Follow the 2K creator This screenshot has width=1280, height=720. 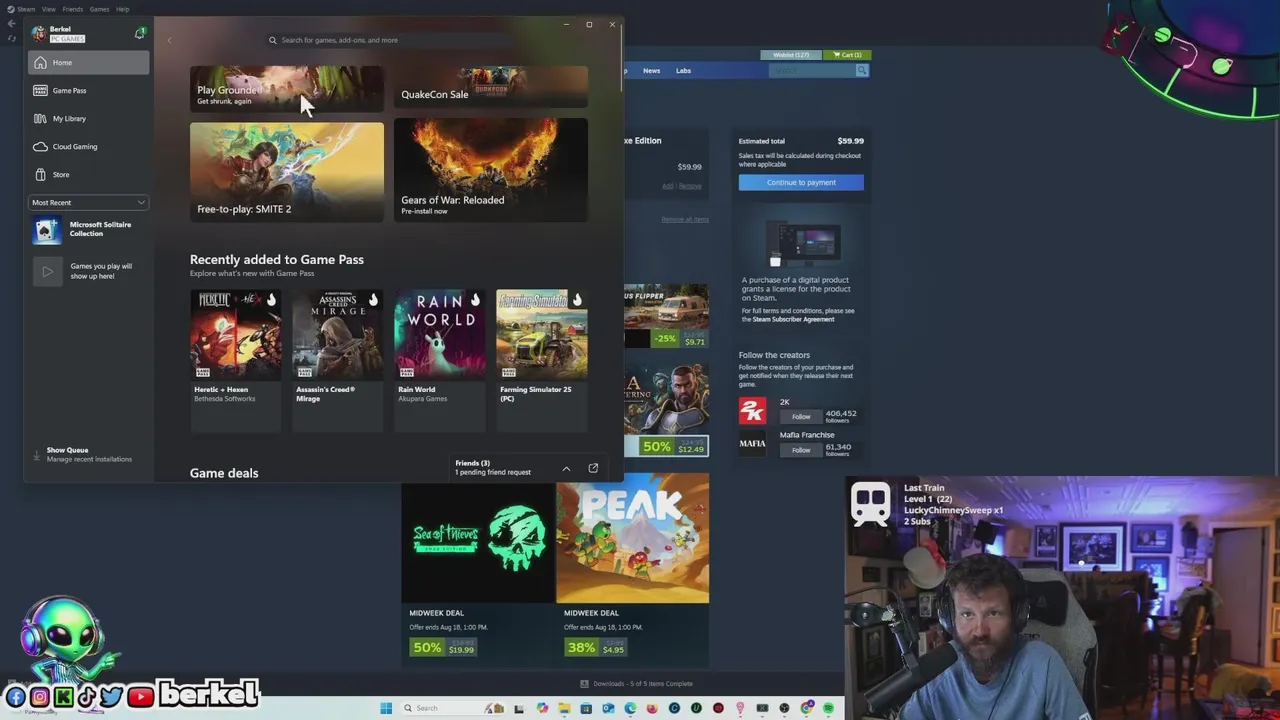pyautogui.click(x=801, y=416)
